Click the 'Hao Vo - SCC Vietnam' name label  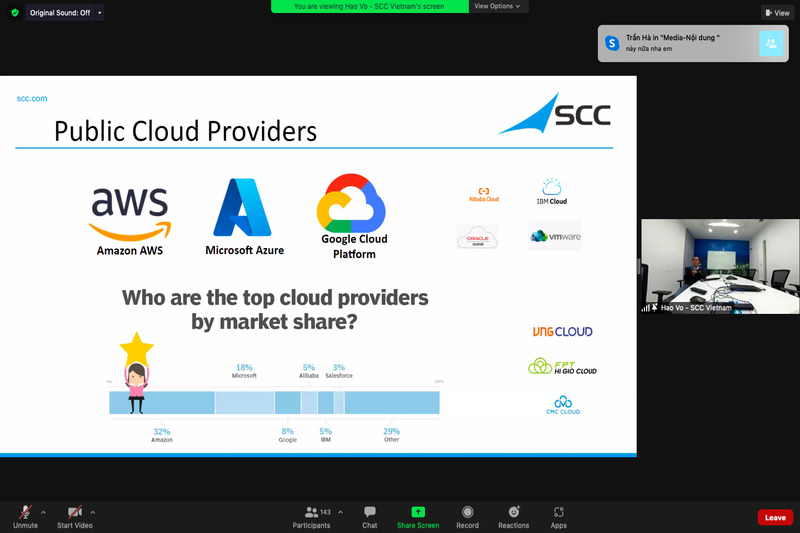(x=696, y=308)
